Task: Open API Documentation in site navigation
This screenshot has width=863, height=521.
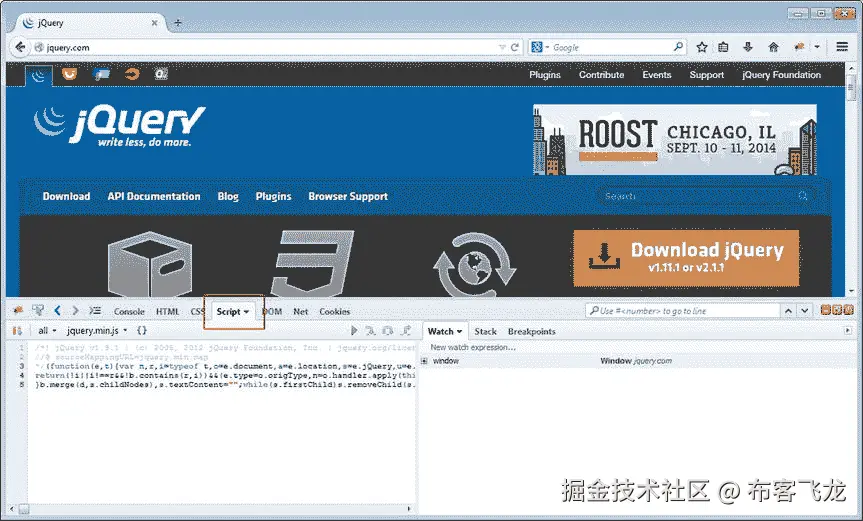Action: click(154, 196)
